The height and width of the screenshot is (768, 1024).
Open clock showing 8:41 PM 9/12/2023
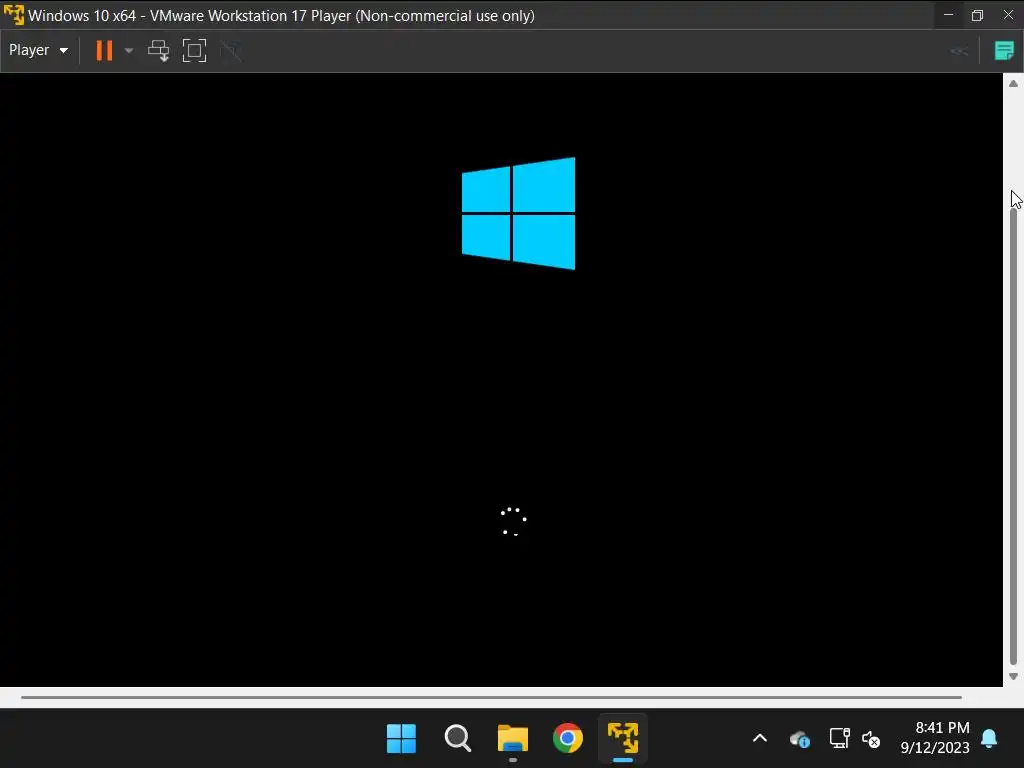coord(935,737)
